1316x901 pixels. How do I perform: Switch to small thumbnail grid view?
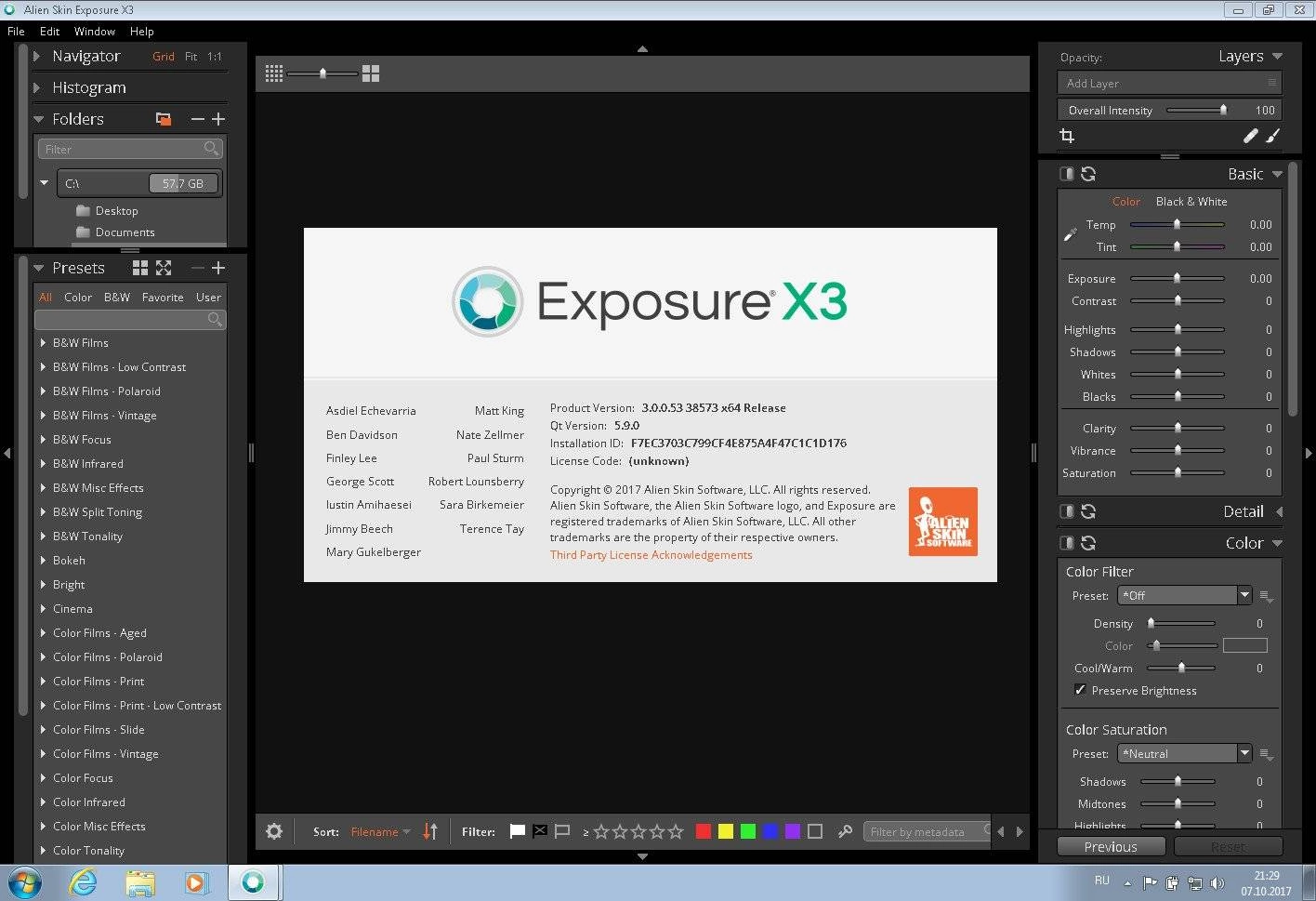coord(274,73)
